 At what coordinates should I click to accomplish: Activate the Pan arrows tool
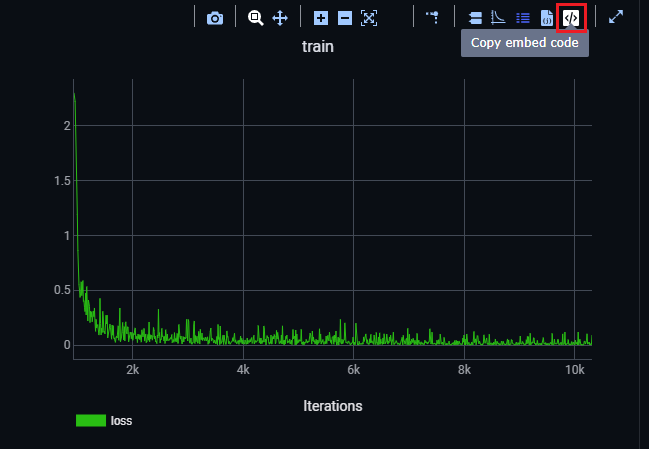(x=280, y=18)
